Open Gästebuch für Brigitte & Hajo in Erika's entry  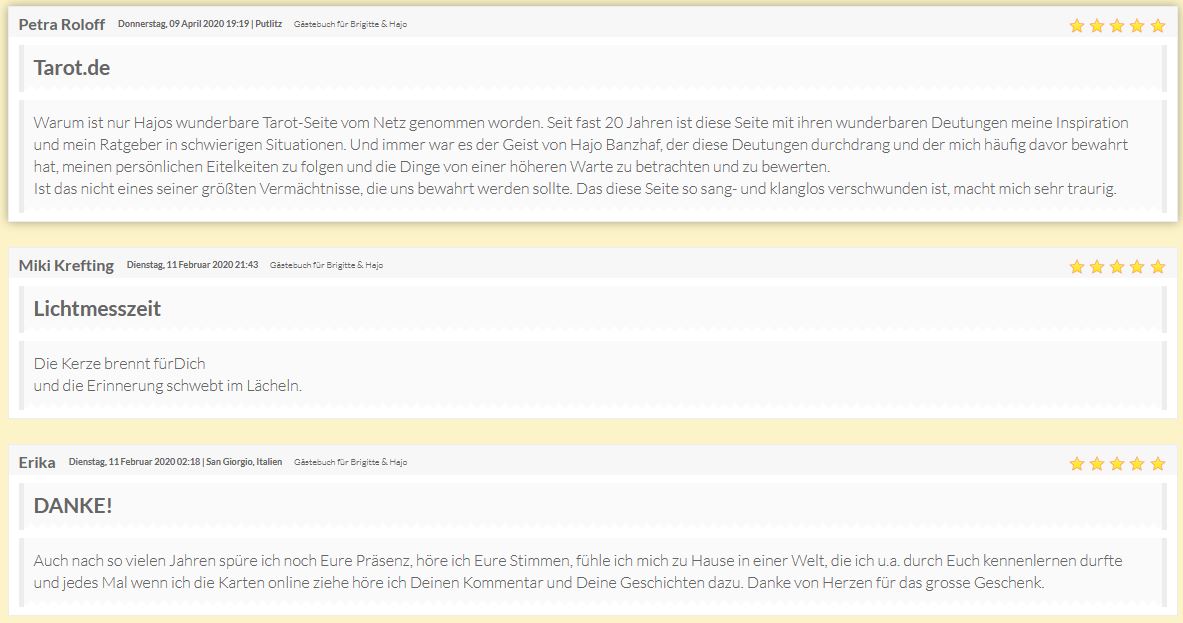[350, 462]
